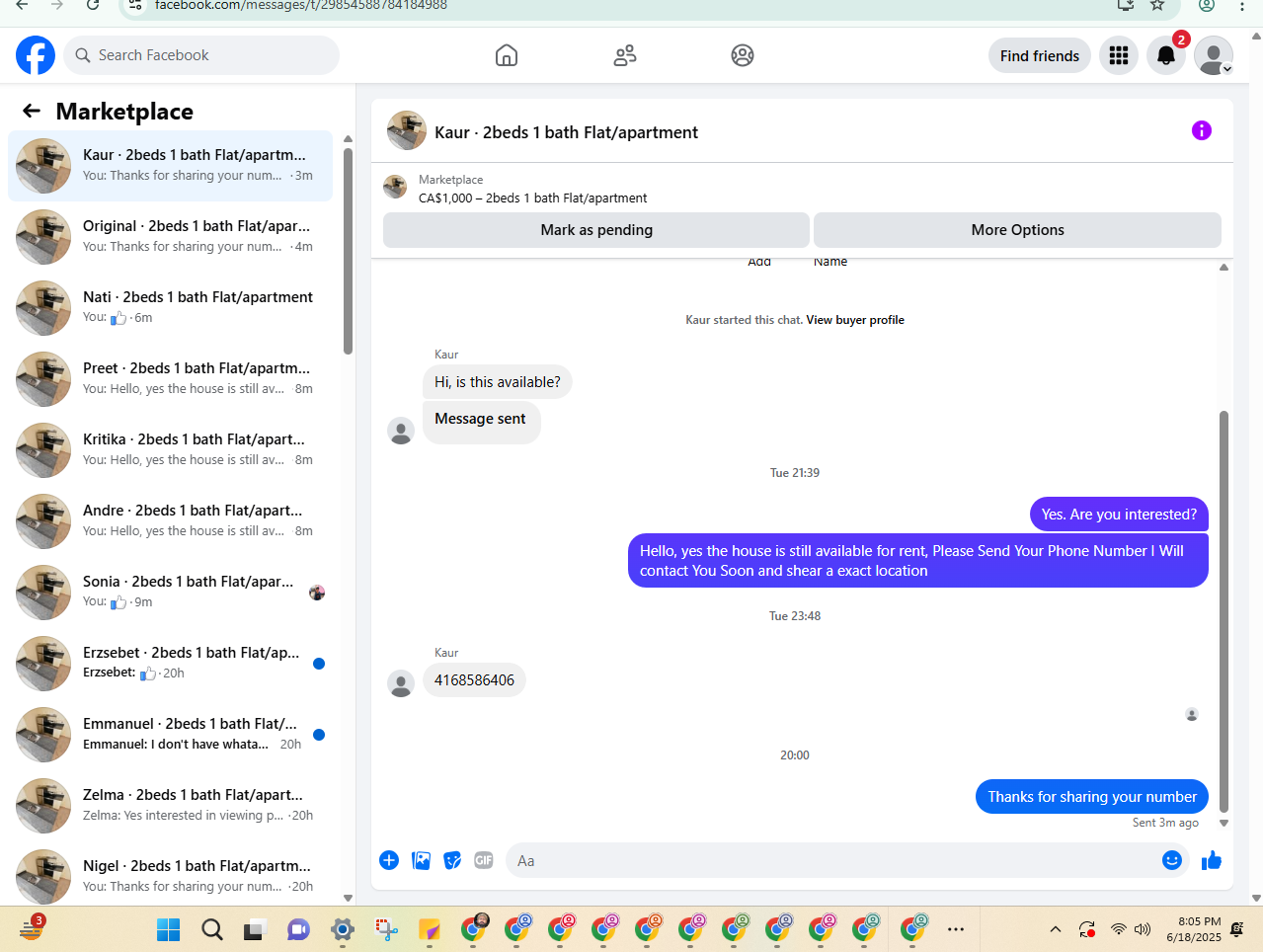Open Windows Start menu
The width and height of the screenshot is (1263, 952).
point(169,929)
